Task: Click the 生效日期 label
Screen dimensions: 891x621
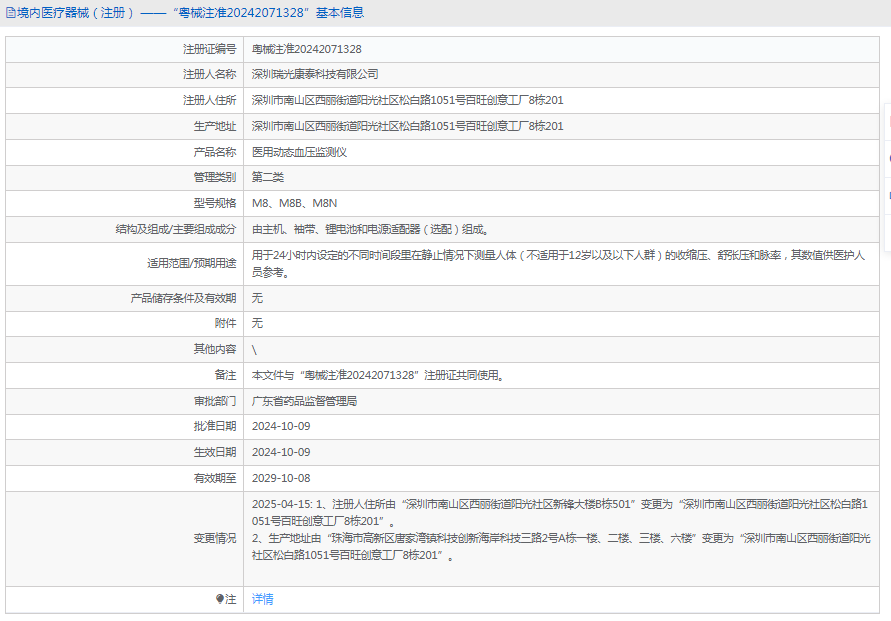Action: [215, 452]
